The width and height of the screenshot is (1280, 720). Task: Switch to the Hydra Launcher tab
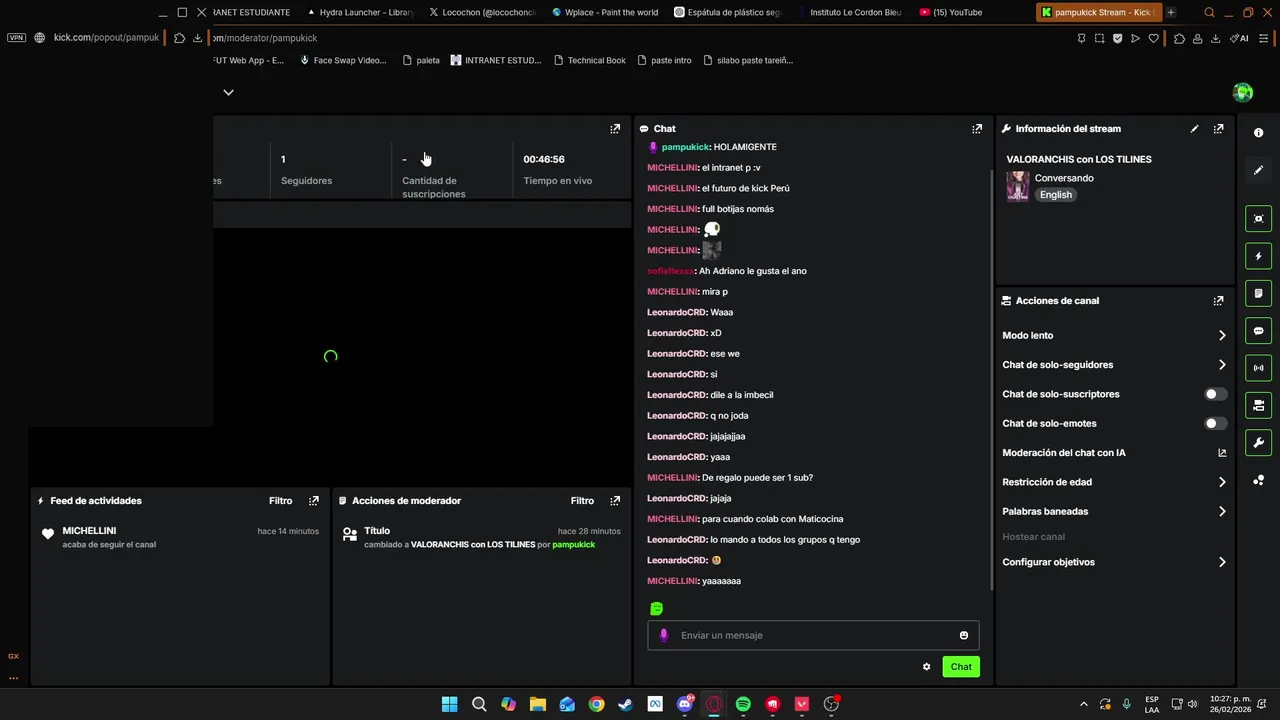click(359, 12)
